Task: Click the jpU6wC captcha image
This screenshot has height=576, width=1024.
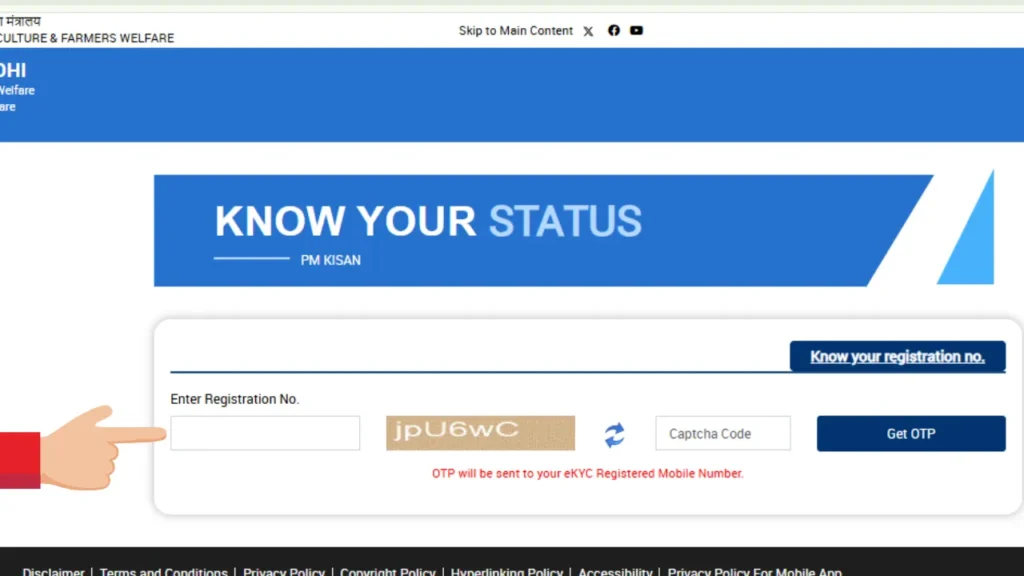Action: pos(481,433)
